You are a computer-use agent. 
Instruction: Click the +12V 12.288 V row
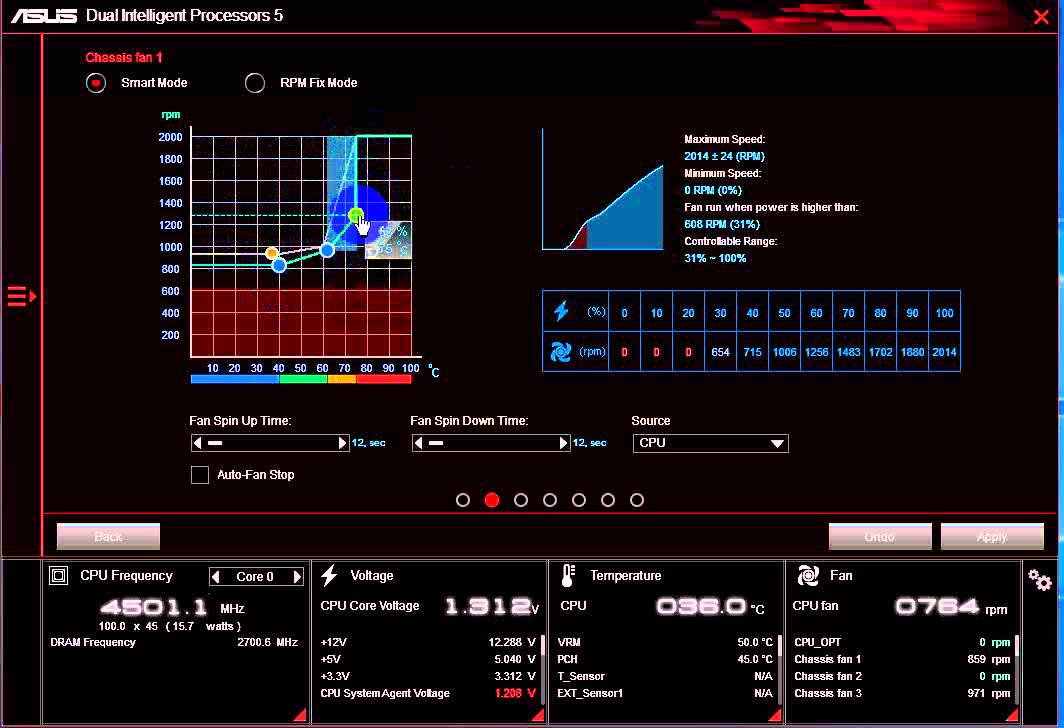pyautogui.click(x=428, y=643)
